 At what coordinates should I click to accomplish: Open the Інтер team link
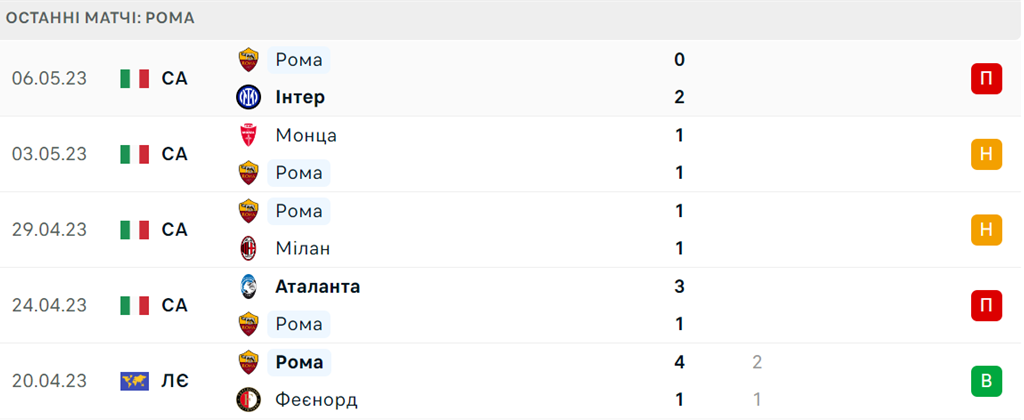[x=299, y=97]
